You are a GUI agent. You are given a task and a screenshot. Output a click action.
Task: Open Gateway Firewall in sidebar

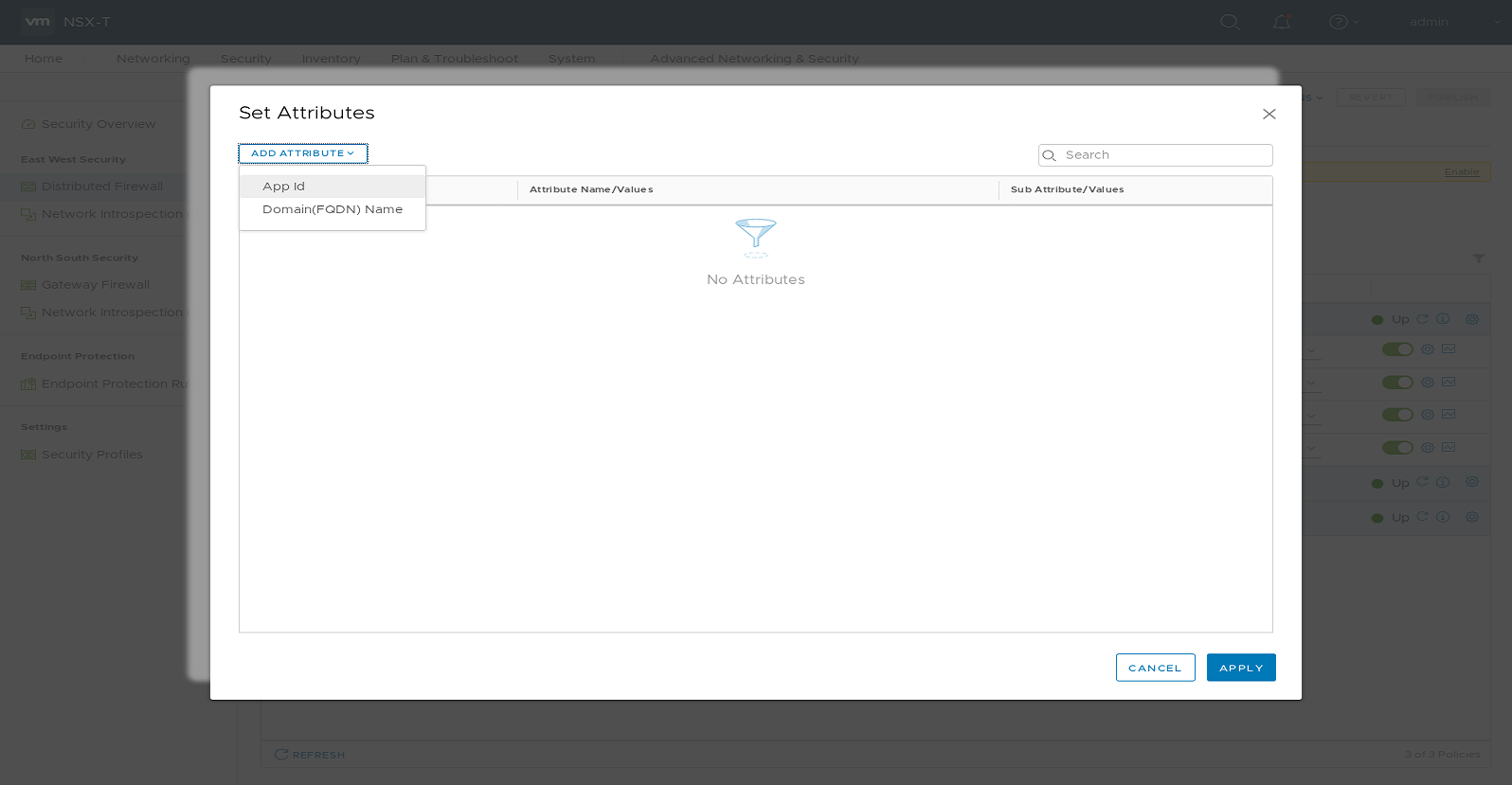click(95, 285)
